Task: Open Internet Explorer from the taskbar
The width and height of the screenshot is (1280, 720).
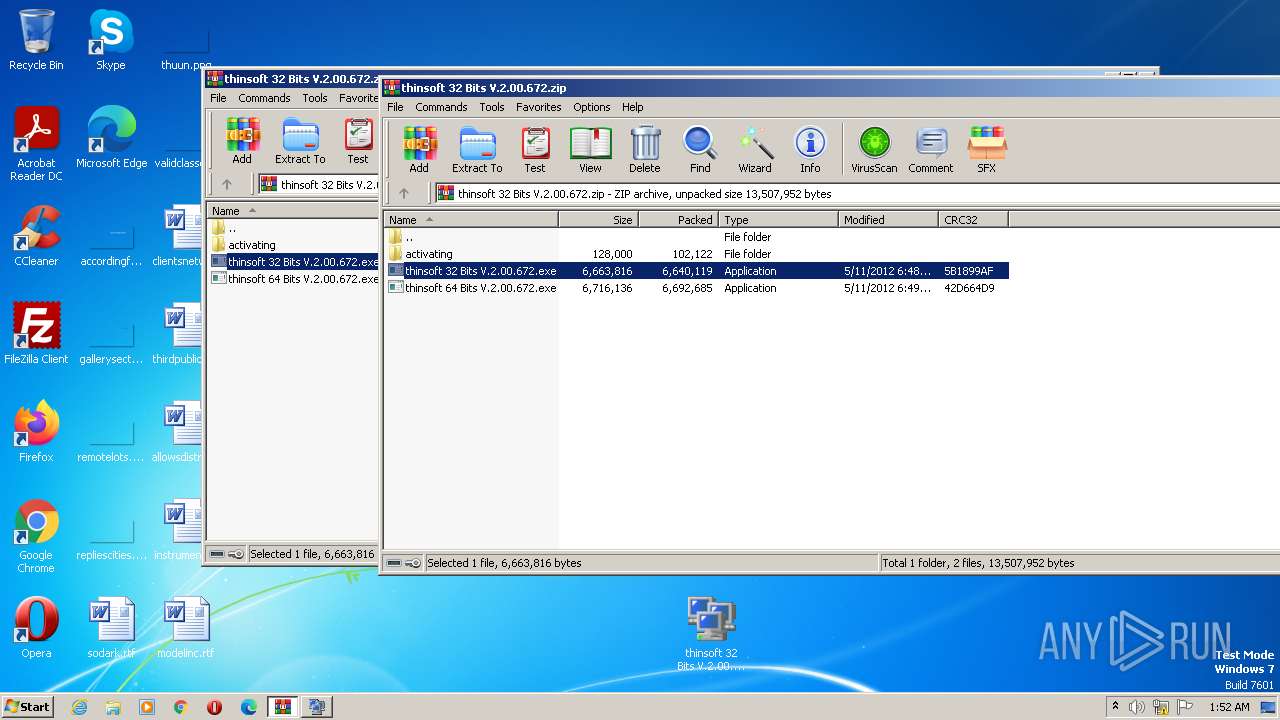Action: pyautogui.click(x=79, y=707)
